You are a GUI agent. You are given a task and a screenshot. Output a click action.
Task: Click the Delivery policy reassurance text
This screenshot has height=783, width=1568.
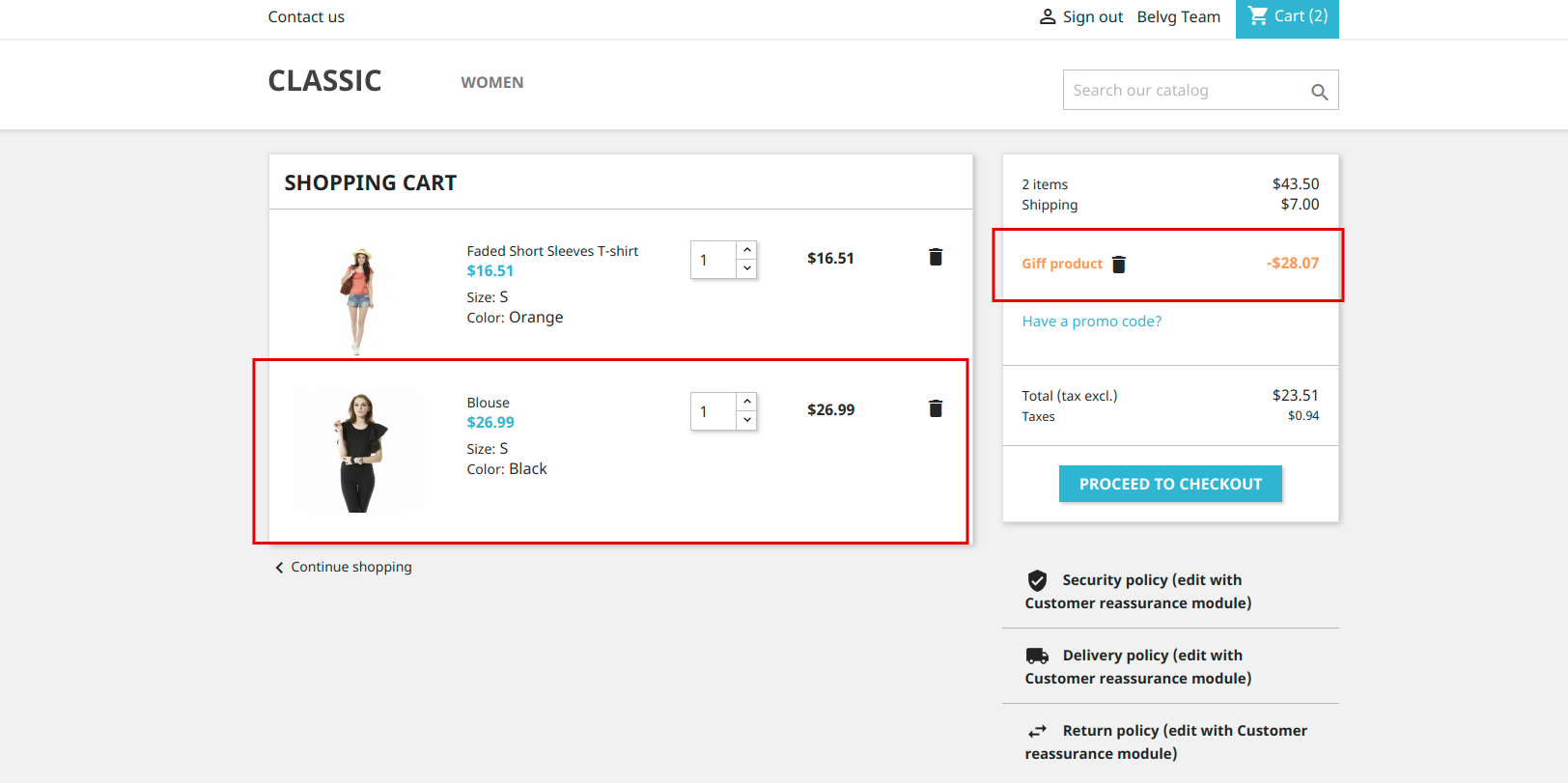click(1138, 666)
